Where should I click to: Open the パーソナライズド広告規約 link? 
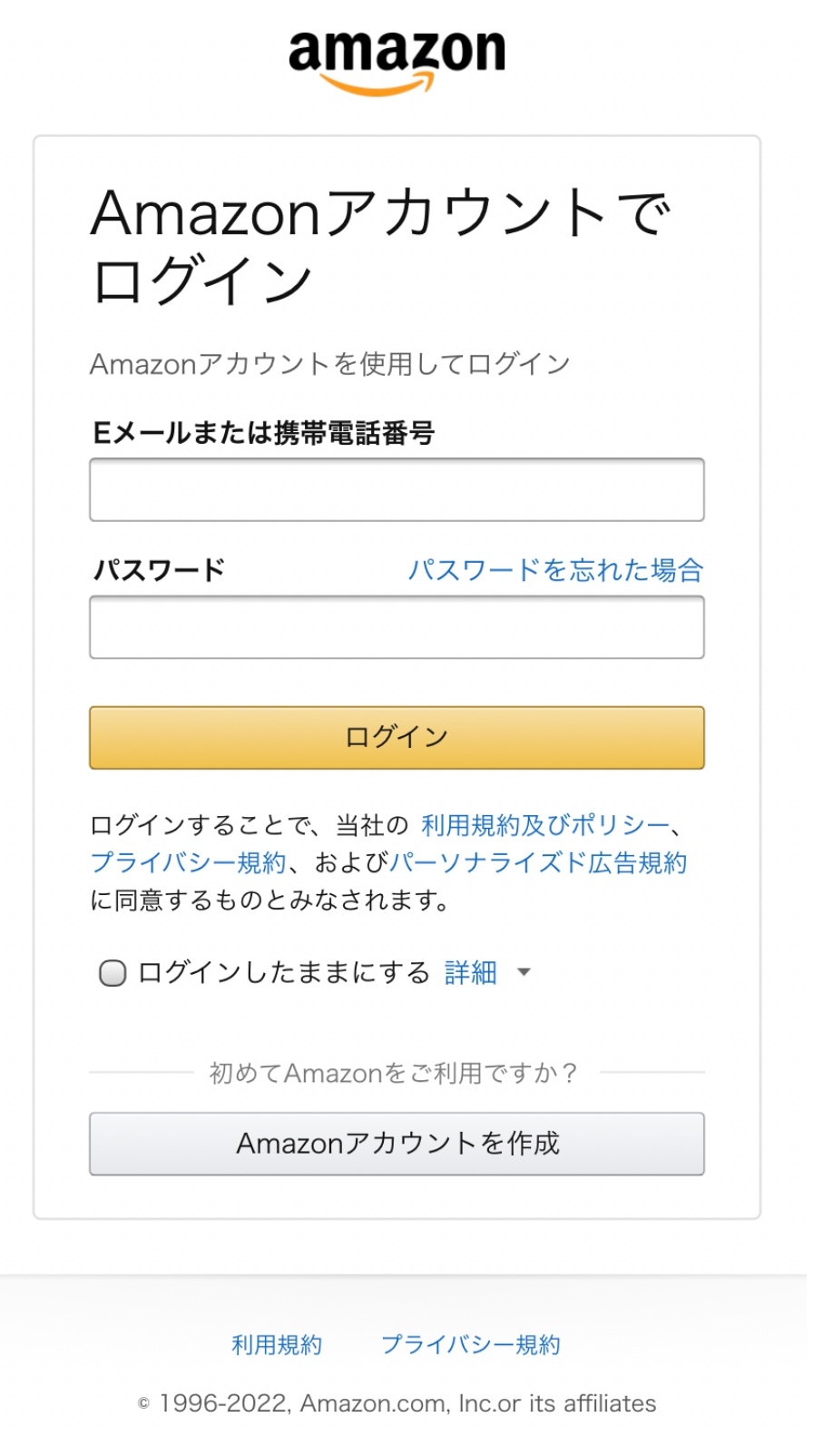click(538, 862)
